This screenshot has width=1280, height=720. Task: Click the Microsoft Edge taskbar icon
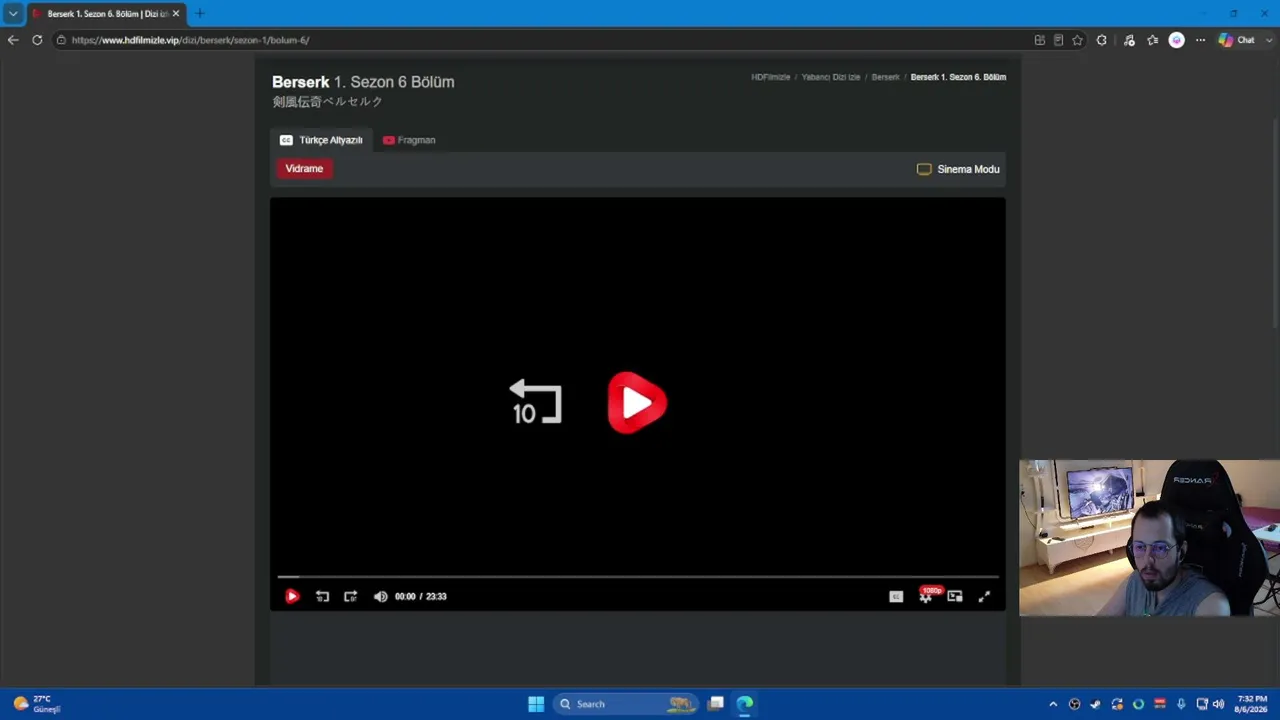[x=745, y=704]
